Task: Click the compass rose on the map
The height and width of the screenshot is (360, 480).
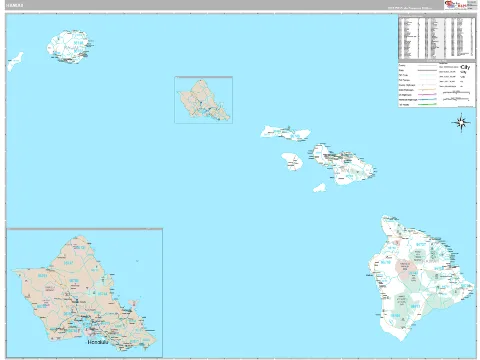Action: pos(461,123)
